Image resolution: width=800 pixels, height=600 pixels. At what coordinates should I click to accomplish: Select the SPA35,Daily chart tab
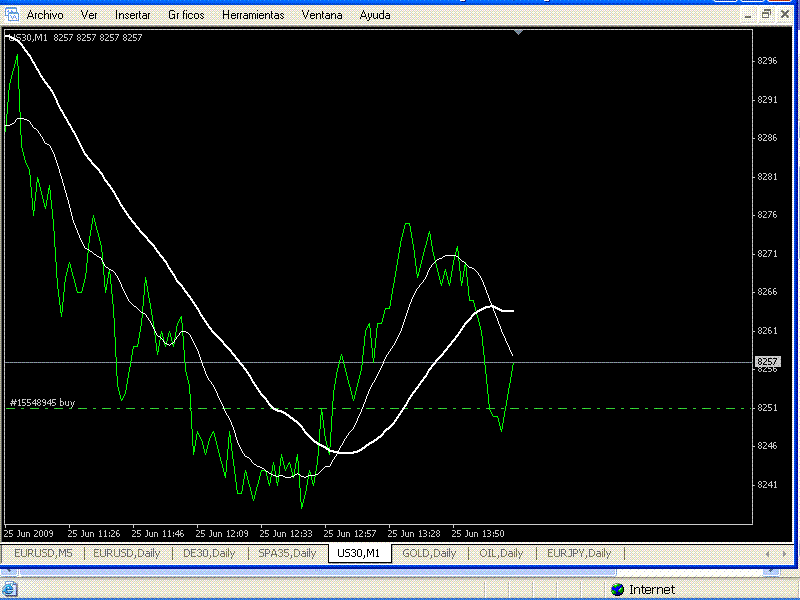[x=286, y=553]
